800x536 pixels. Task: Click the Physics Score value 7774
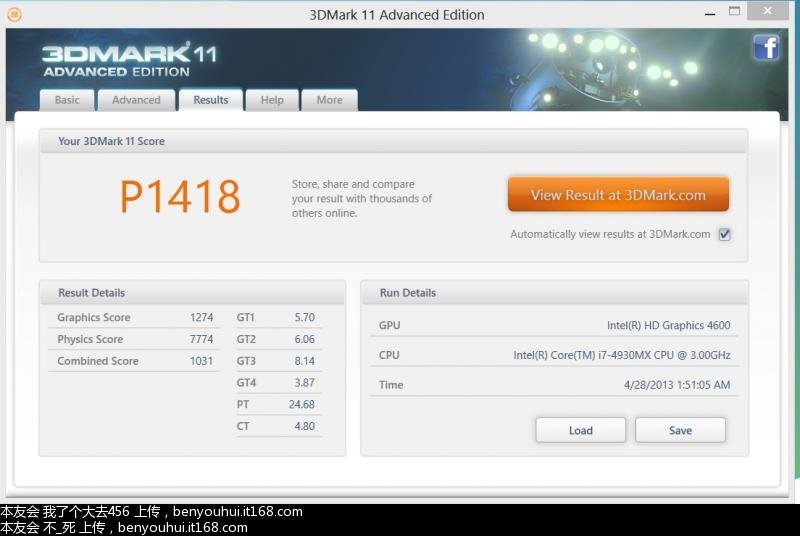202,339
